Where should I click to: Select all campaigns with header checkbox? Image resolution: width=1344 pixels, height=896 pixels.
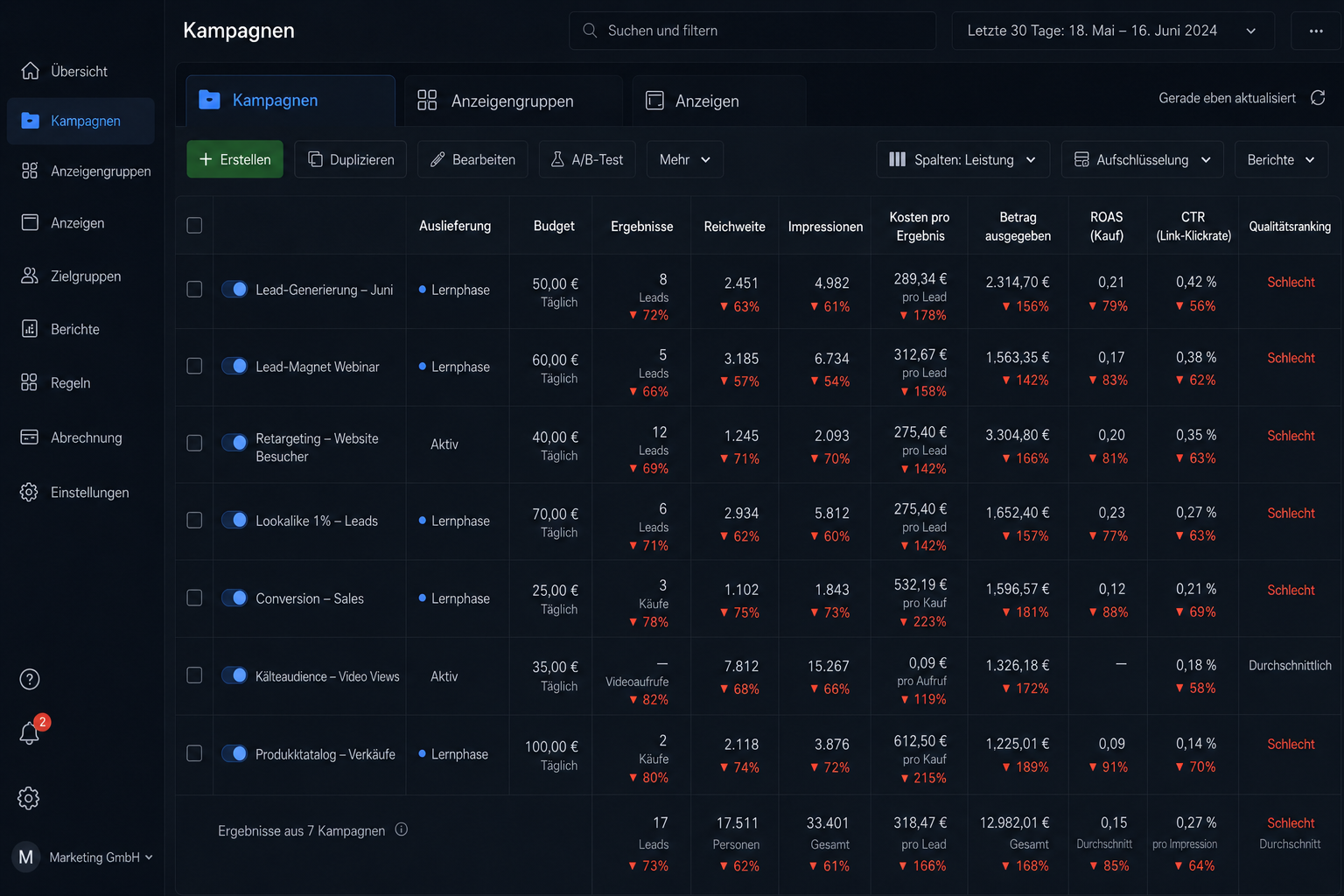194,226
